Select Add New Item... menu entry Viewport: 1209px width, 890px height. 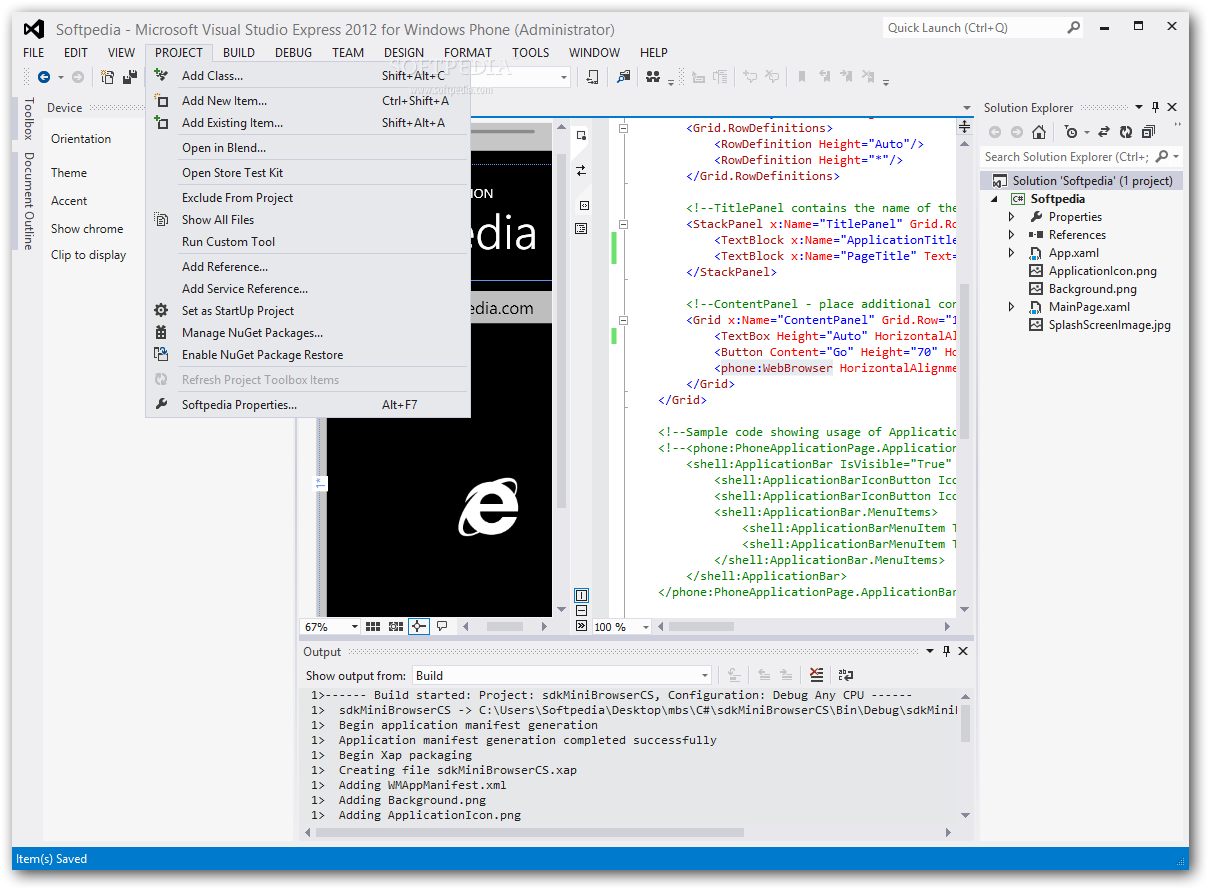(x=308, y=101)
